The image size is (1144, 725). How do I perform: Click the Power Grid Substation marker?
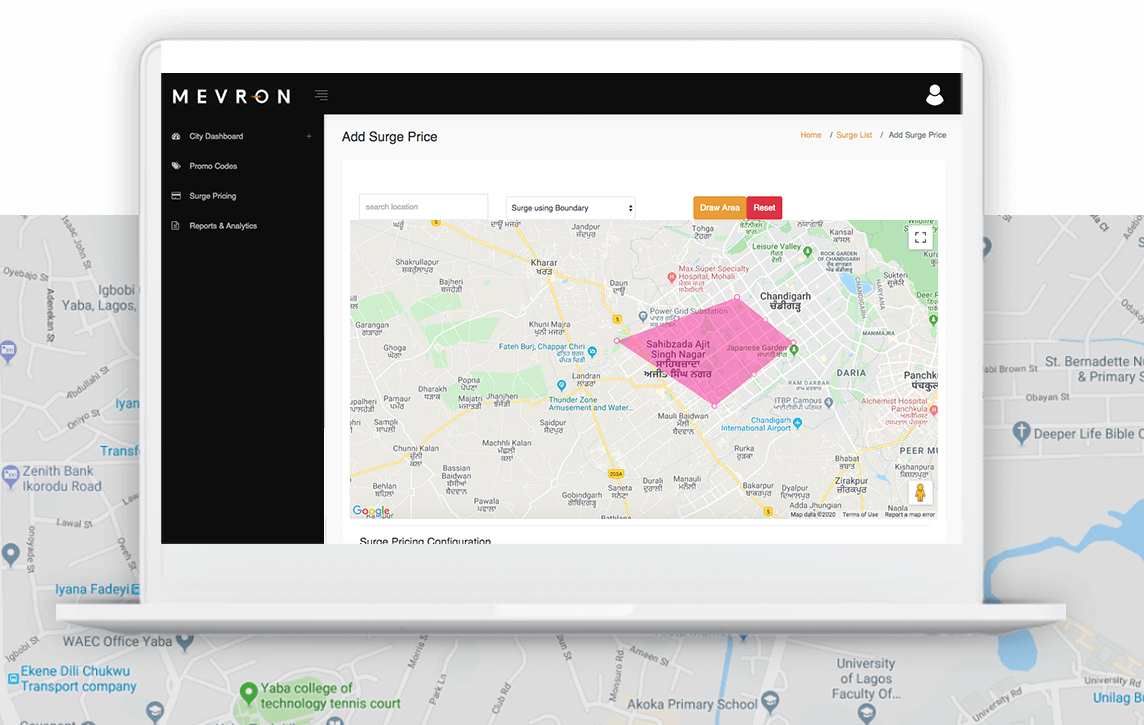click(x=643, y=316)
